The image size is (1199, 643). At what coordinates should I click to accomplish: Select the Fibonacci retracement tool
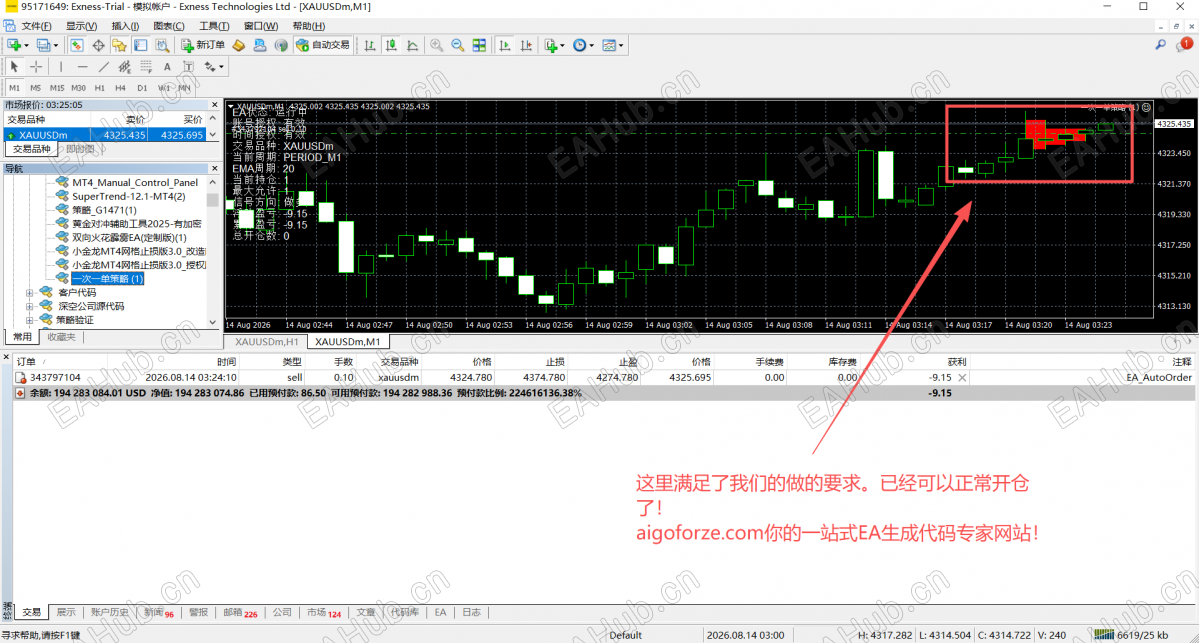[145, 67]
